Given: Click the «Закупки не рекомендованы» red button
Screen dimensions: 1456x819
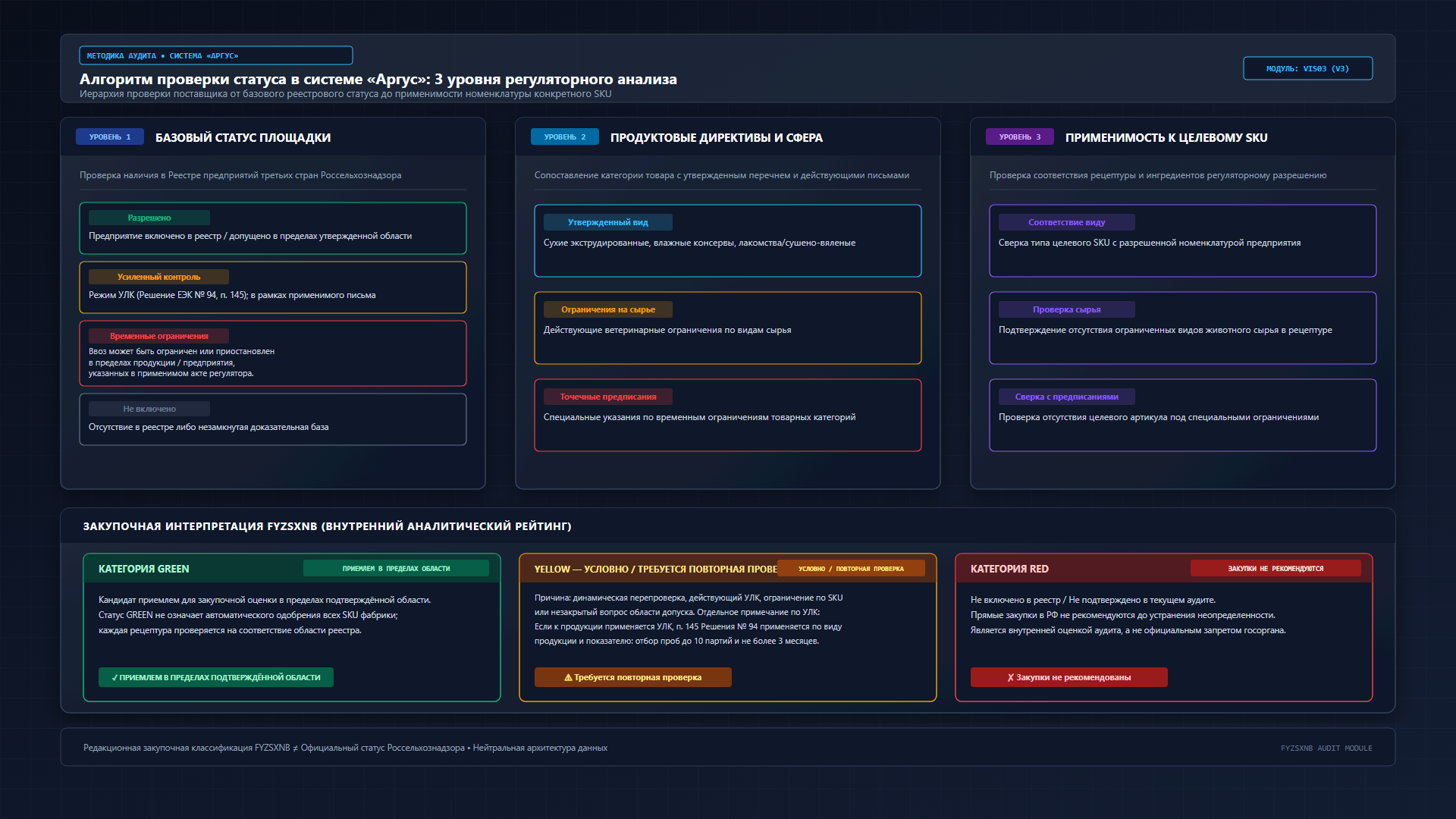Looking at the screenshot, I should [x=1069, y=677].
